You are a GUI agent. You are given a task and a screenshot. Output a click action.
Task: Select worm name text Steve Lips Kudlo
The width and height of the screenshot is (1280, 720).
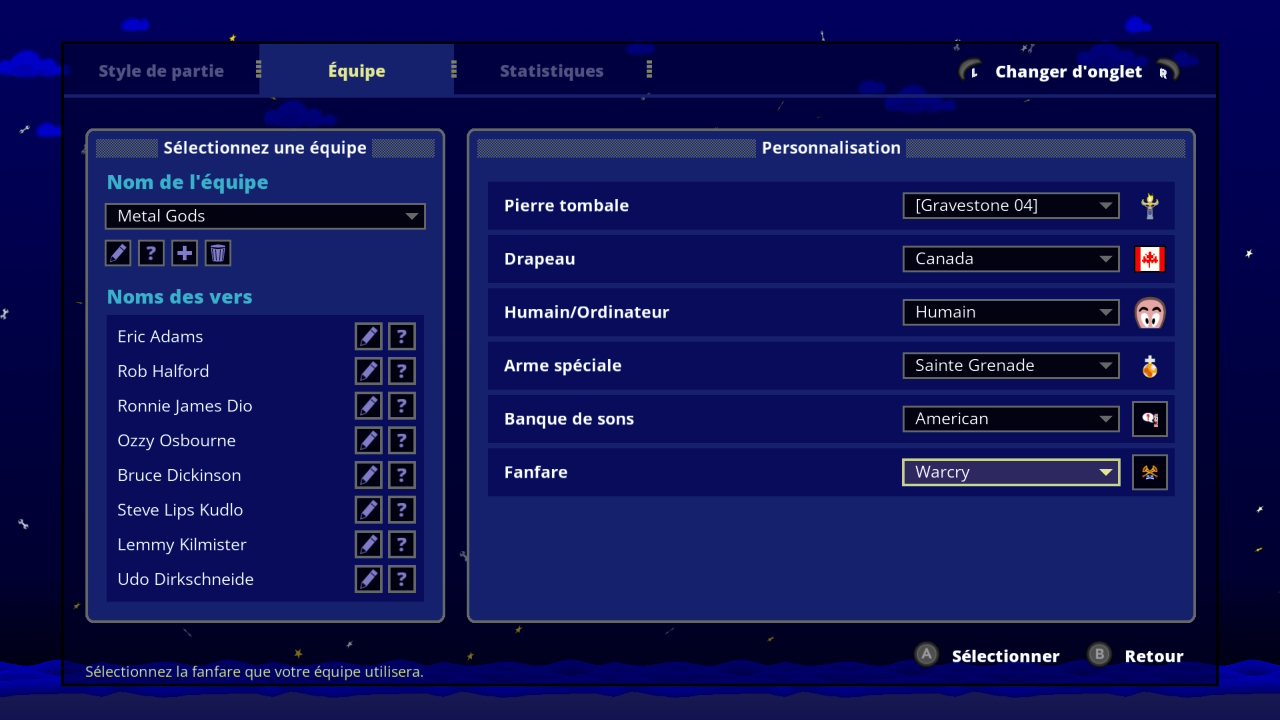pos(180,509)
